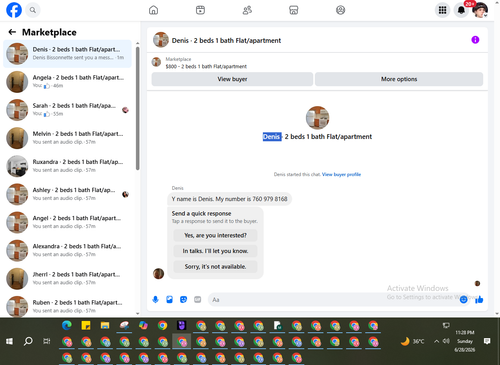Open Sticky Notes from taskbar
Image resolution: width=500 pixels, height=365 pixels.
(86, 325)
